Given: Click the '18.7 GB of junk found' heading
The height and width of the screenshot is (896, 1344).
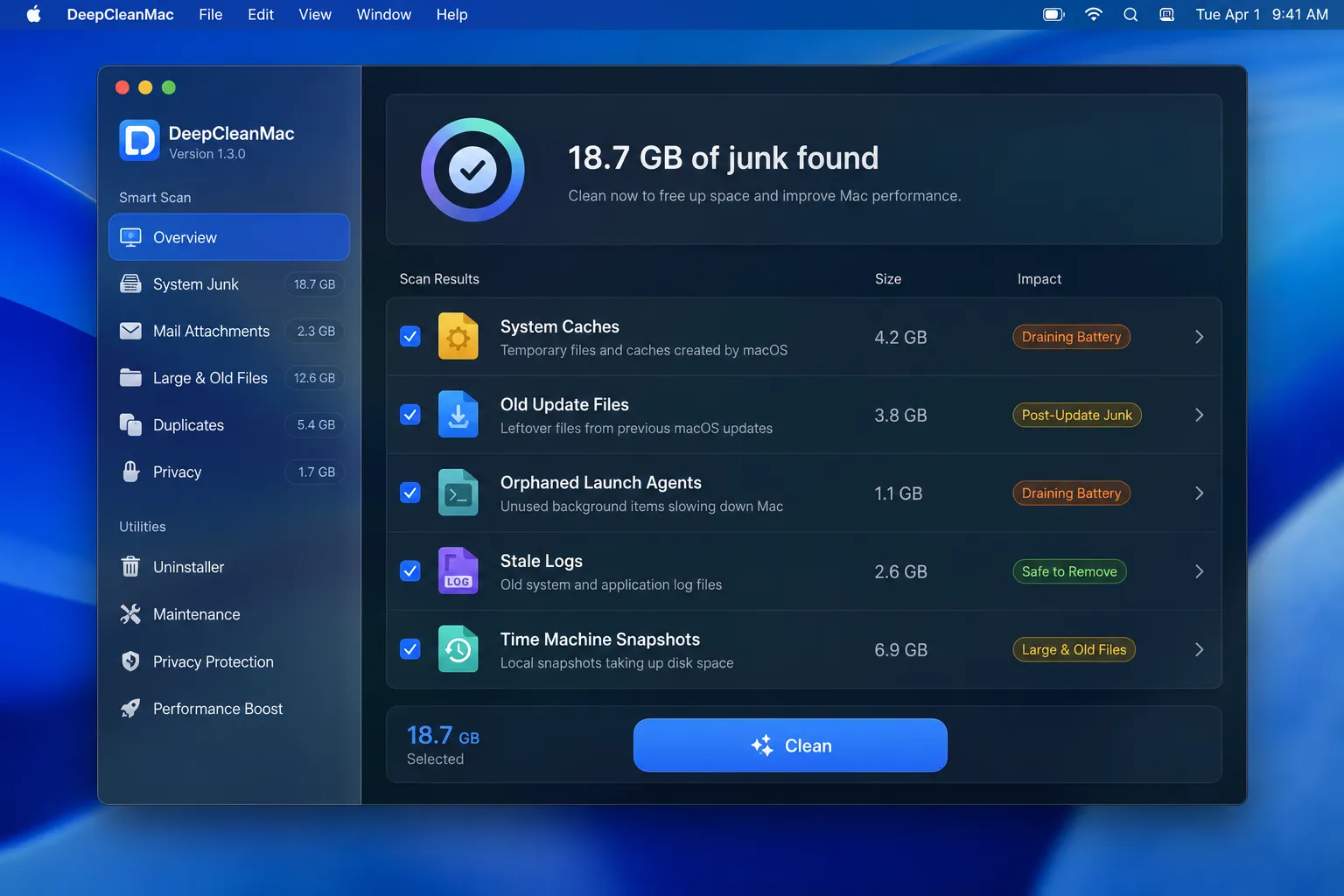Looking at the screenshot, I should pyautogui.click(x=724, y=158).
